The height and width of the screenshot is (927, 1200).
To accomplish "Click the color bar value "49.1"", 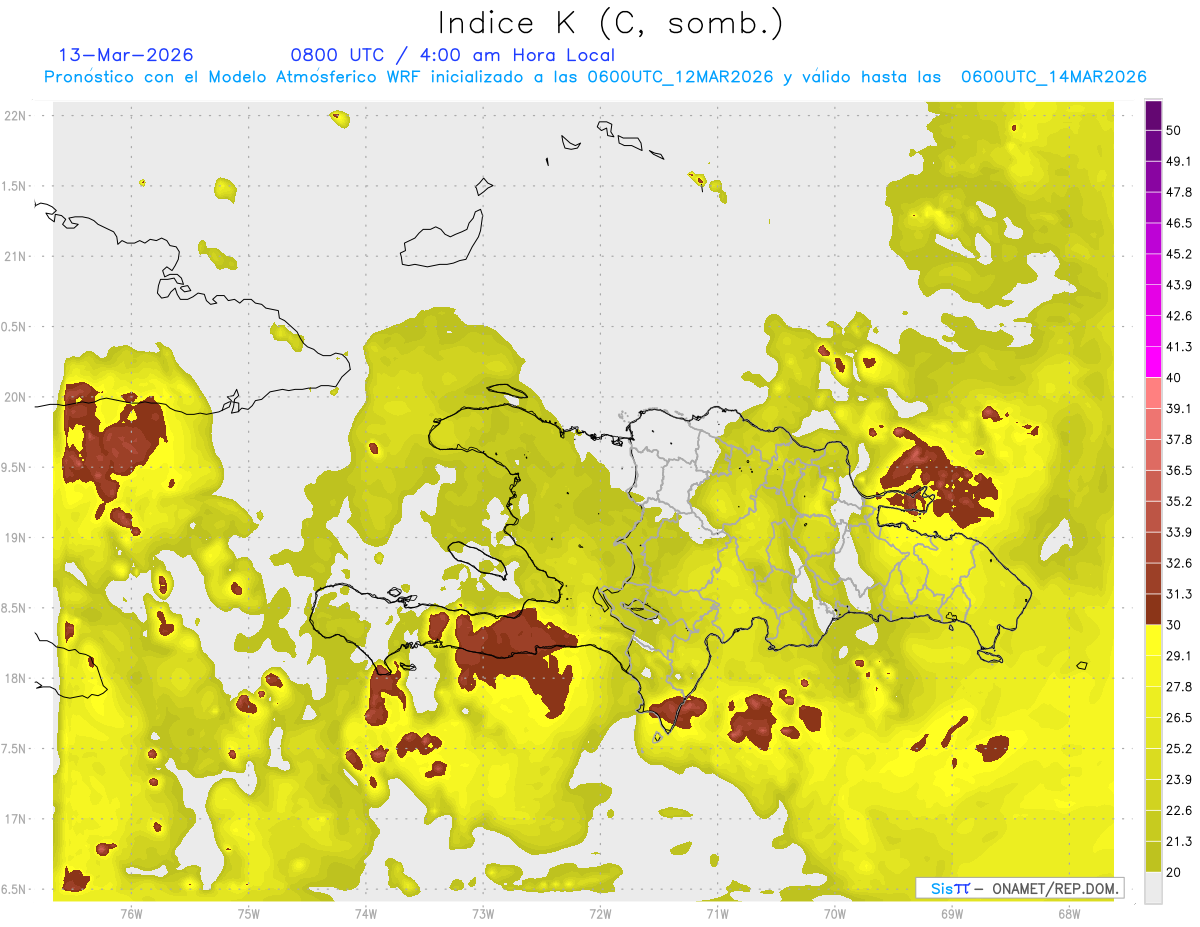I will [1179, 161].
